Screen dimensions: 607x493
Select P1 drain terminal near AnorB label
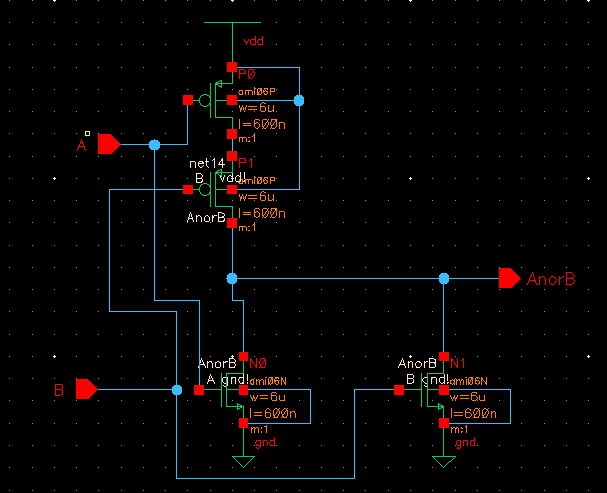point(232,223)
